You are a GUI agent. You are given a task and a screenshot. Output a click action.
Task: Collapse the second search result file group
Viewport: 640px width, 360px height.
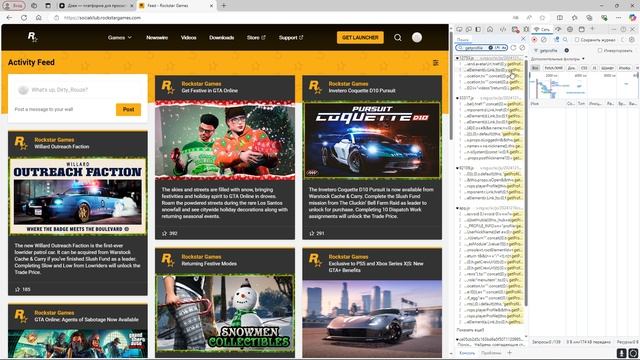[x=457, y=98]
